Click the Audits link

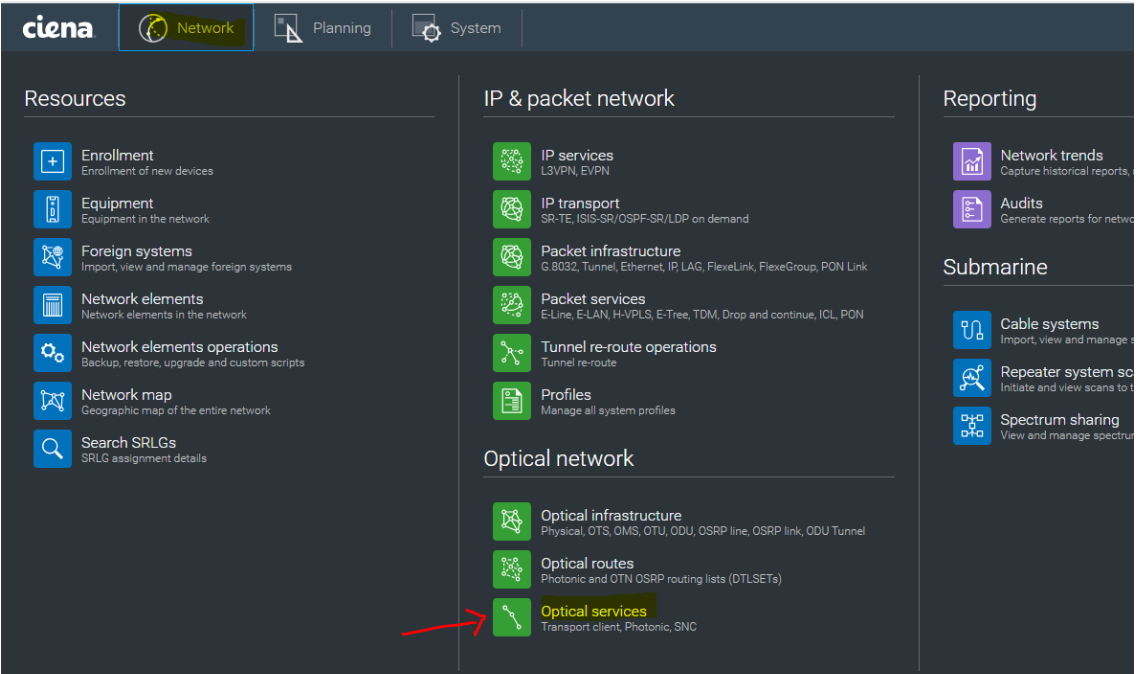(x=1022, y=203)
